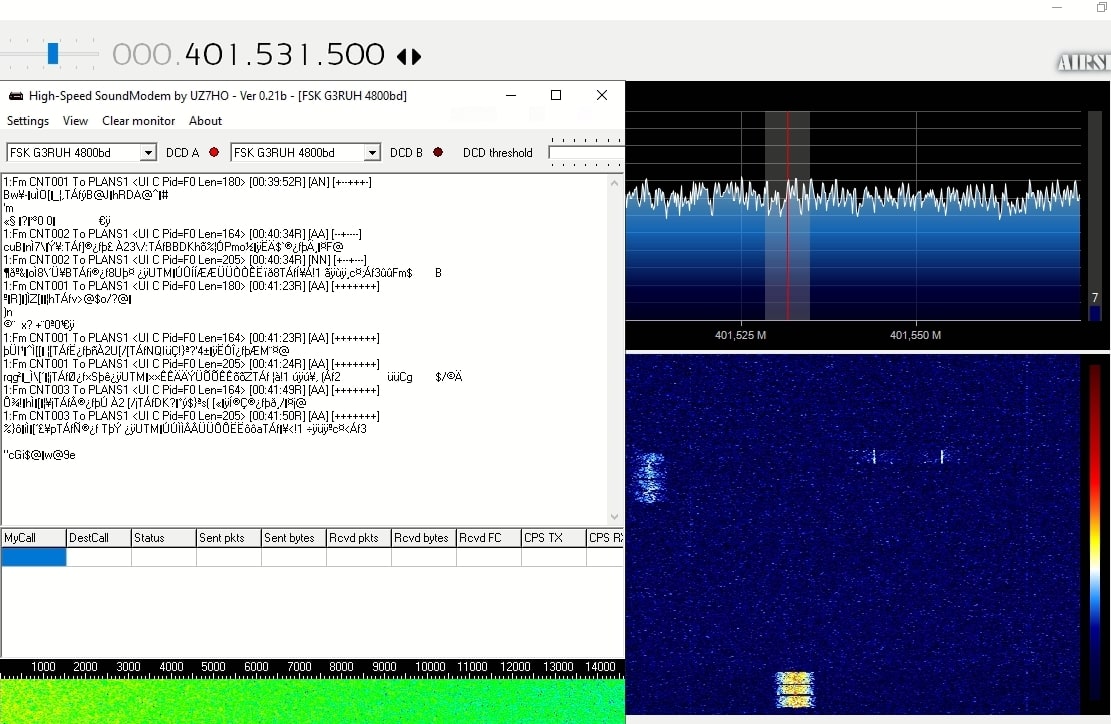
Task: Click the 401.531.500 frequency display
Action: click(284, 55)
